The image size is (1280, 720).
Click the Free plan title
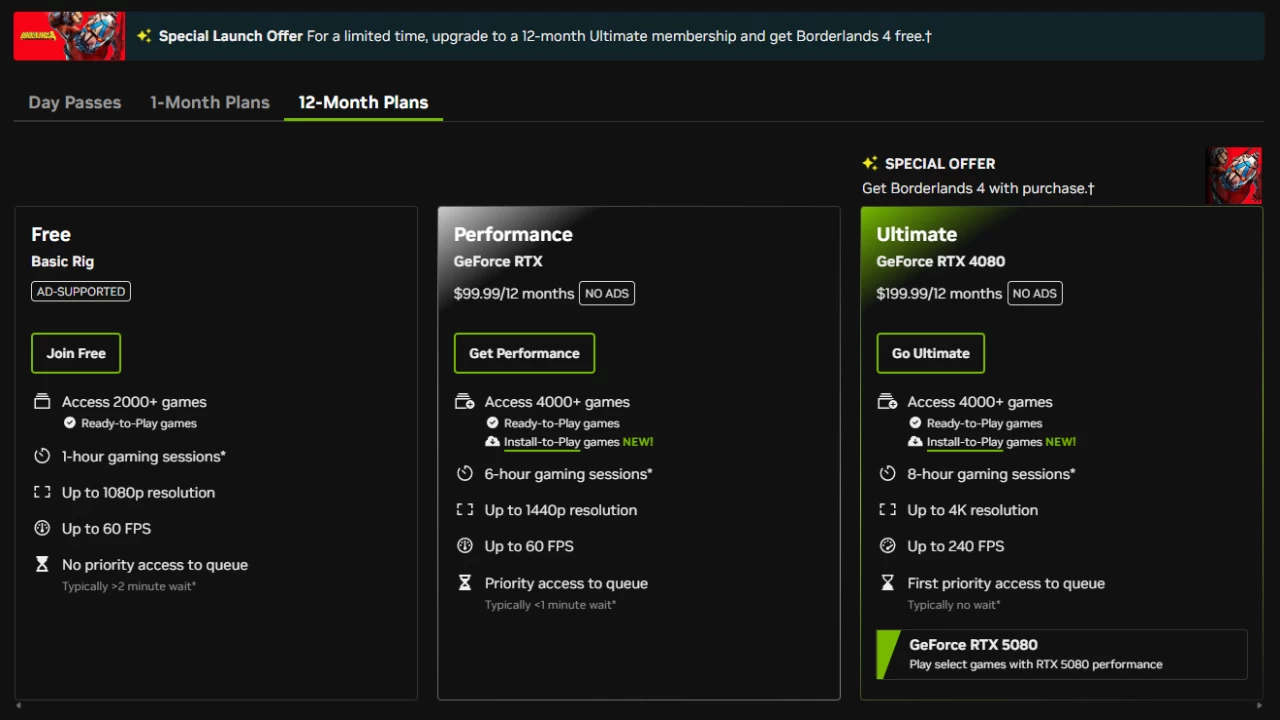pyautogui.click(x=51, y=235)
